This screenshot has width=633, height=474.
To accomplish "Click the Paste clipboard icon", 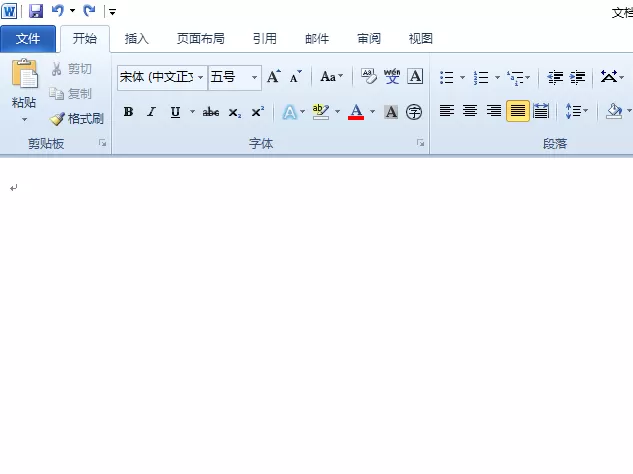I will [24, 74].
